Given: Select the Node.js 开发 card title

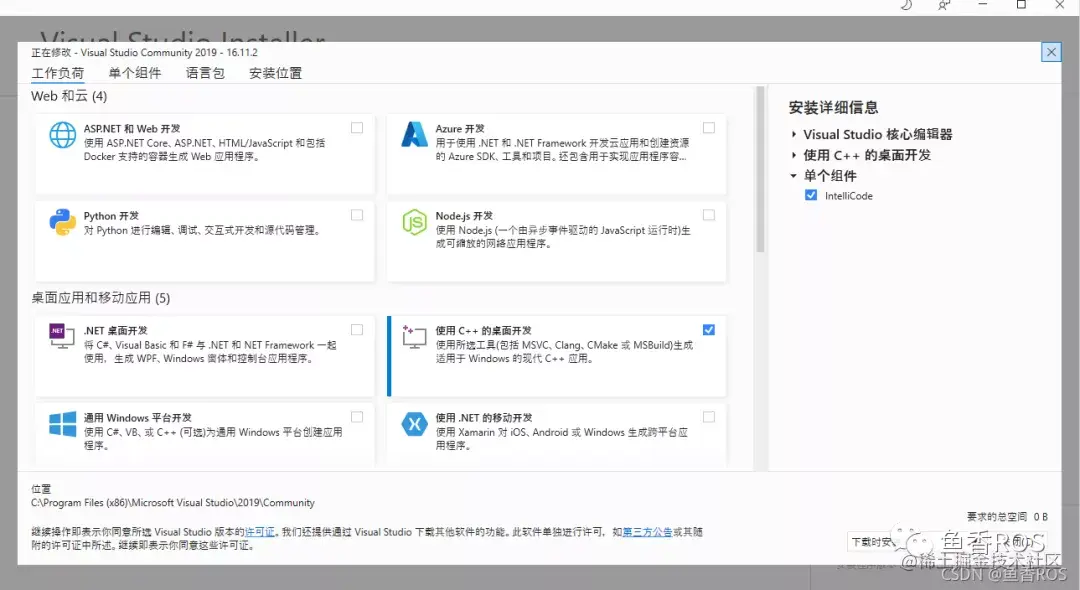Looking at the screenshot, I should tap(464, 216).
